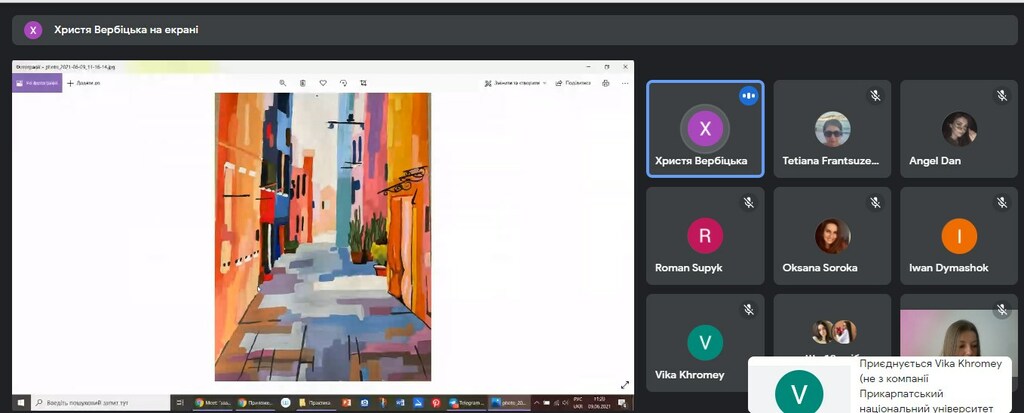Click muted mic icon on Iwan Dymashok tile
Image resolution: width=1024 pixels, height=413 pixels.
(x=1002, y=203)
